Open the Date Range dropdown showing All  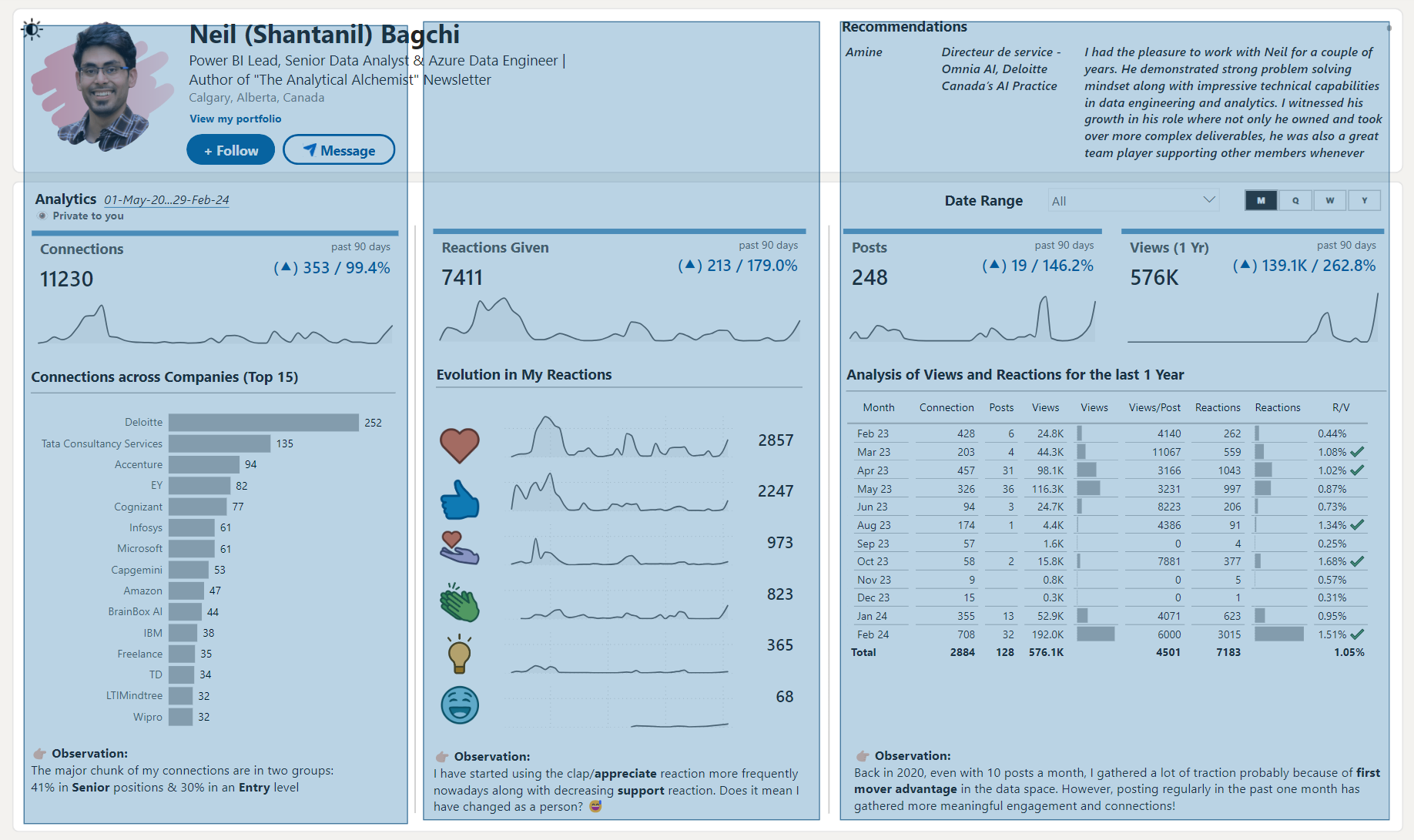pyautogui.click(x=1132, y=200)
